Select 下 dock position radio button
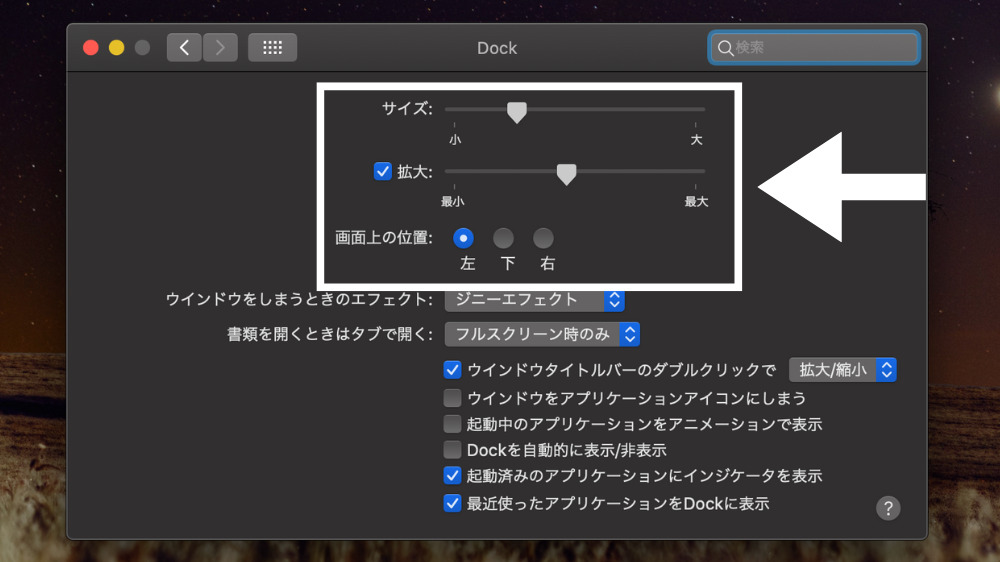Screen dimensions: 1000x562 [x=503, y=238]
